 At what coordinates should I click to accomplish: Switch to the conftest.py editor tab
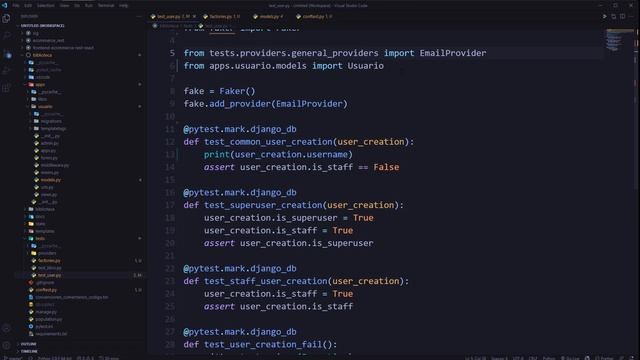point(314,16)
